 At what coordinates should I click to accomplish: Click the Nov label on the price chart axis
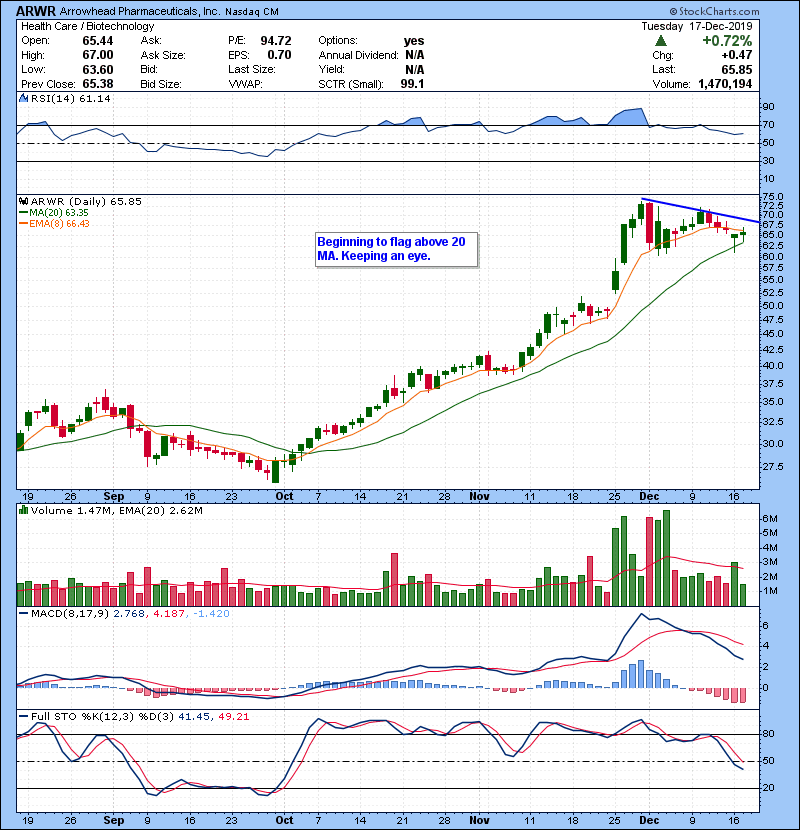[x=478, y=495]
